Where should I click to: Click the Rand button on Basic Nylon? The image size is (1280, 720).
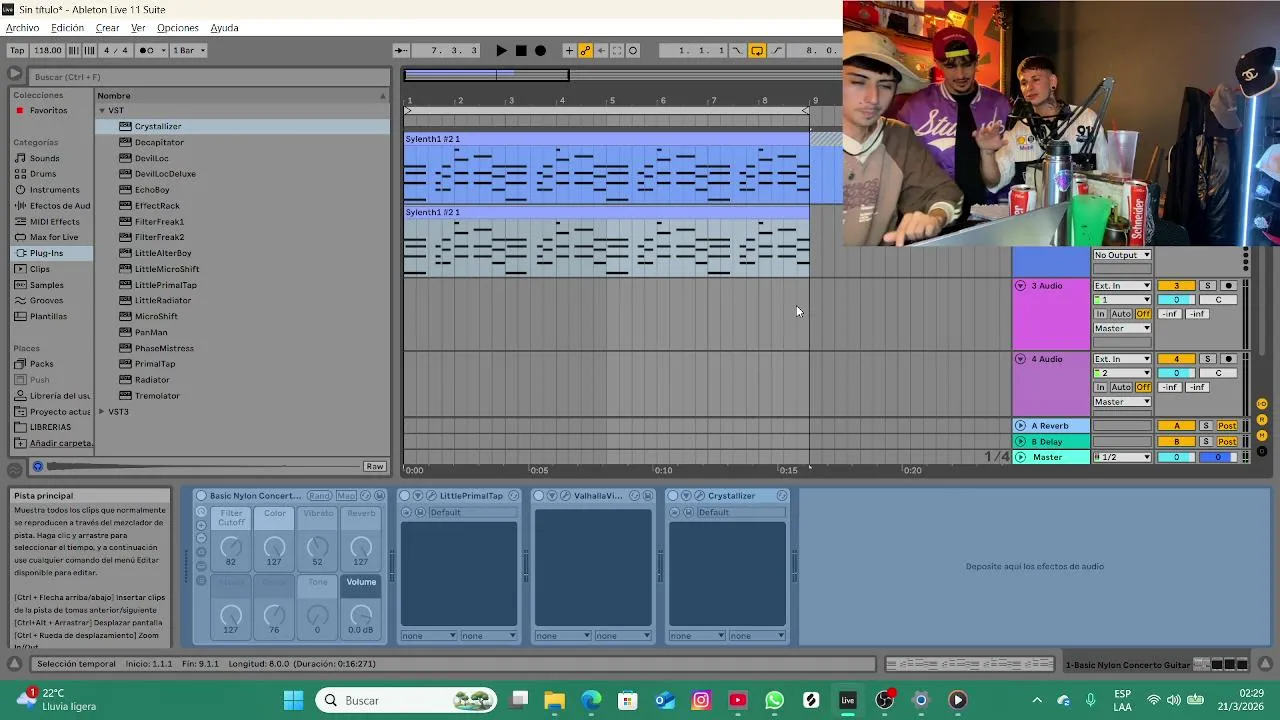point(319,496)
